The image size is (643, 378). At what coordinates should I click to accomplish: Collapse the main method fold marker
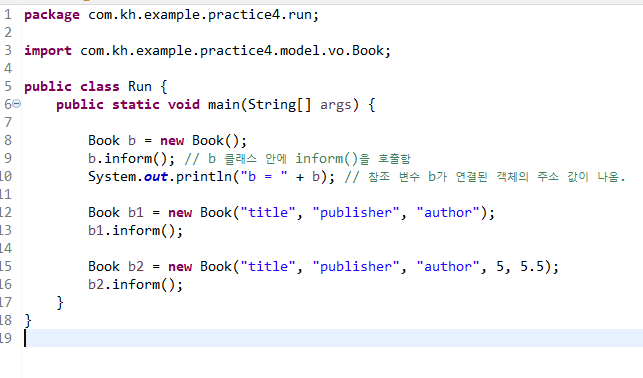[16, 104]
